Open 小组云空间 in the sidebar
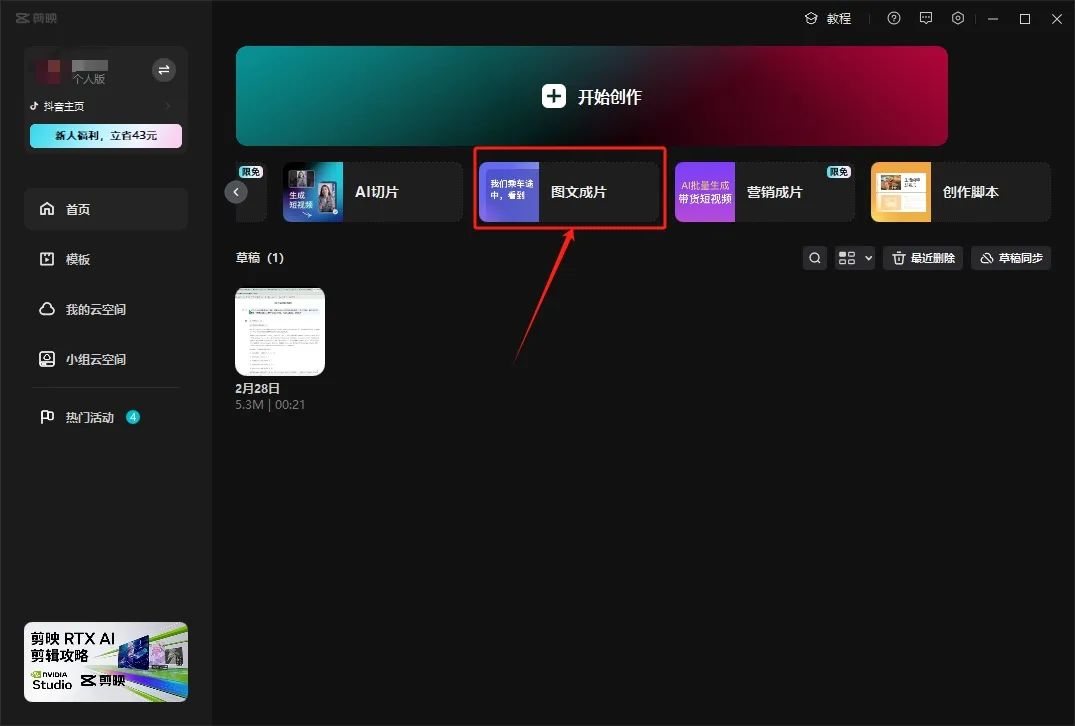The height and width of the screenshot is (726, 1075). pos(106,359)
